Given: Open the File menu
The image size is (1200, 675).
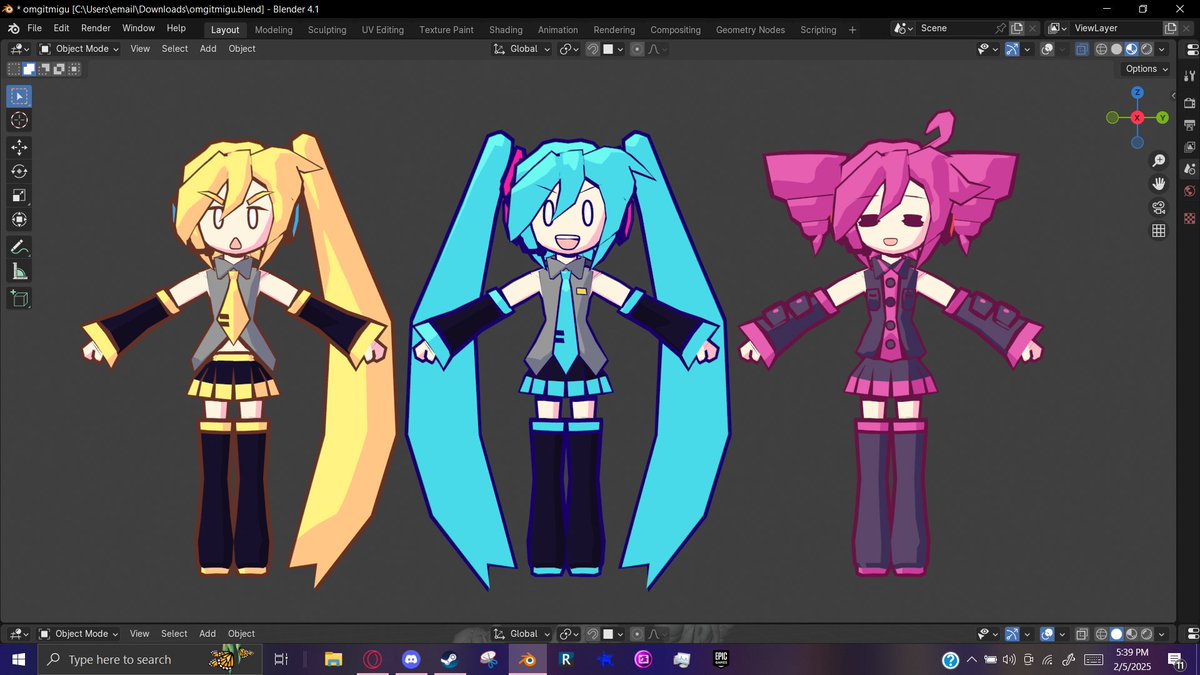Looking at the screenshot, I should click(x=34, y=28).
